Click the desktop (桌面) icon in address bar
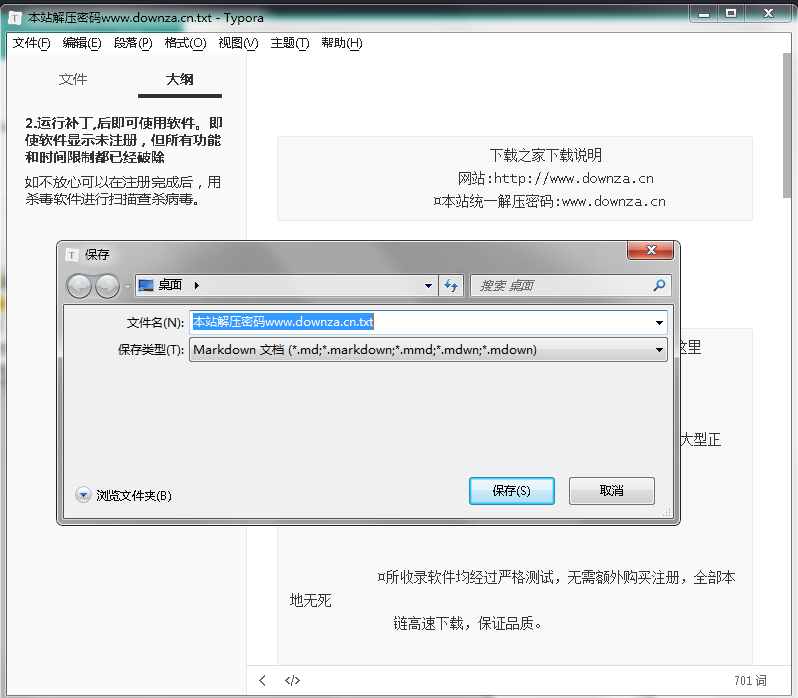The image size is (798, 698). [x=147, y=285]
